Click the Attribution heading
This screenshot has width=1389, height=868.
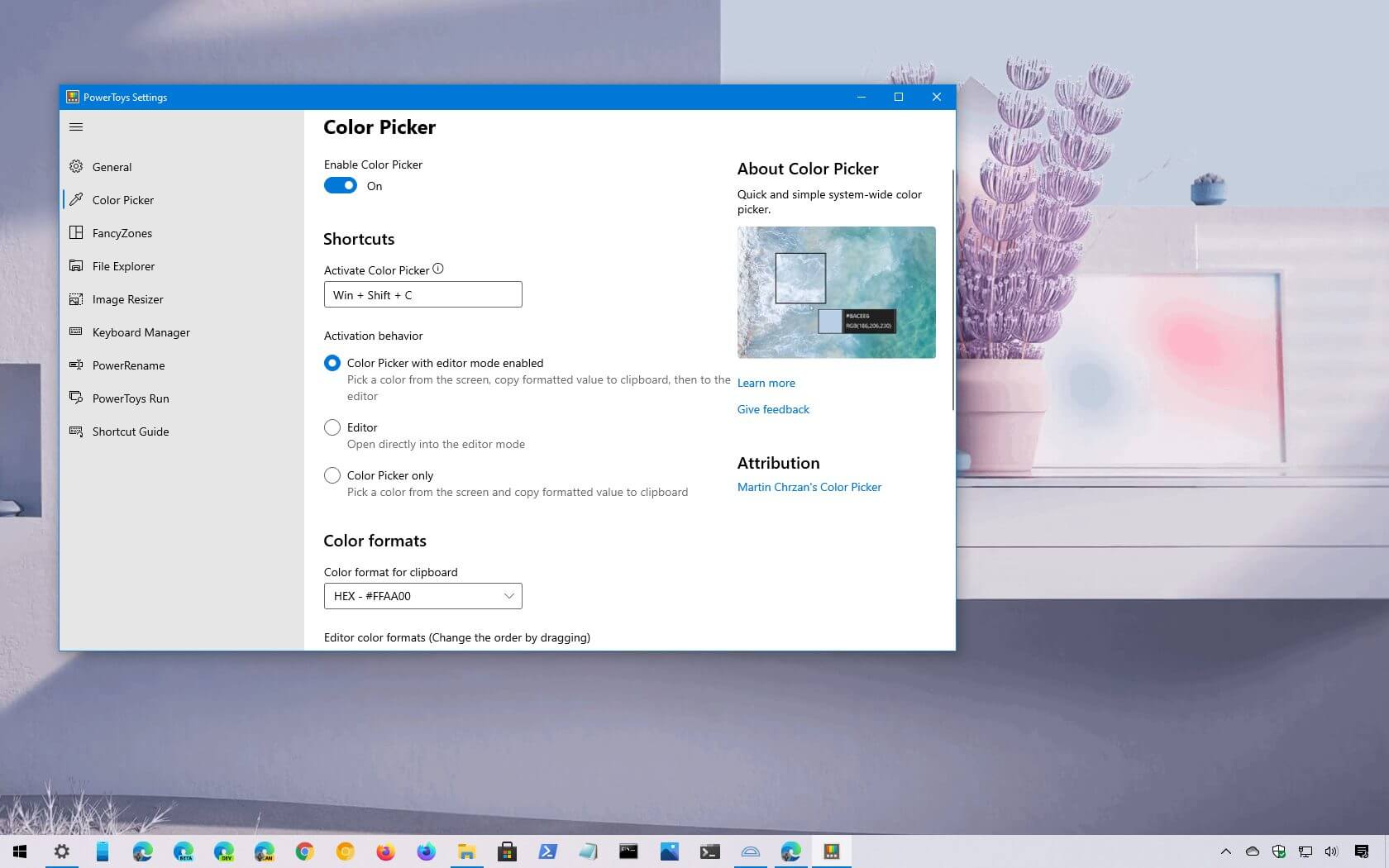778,463
